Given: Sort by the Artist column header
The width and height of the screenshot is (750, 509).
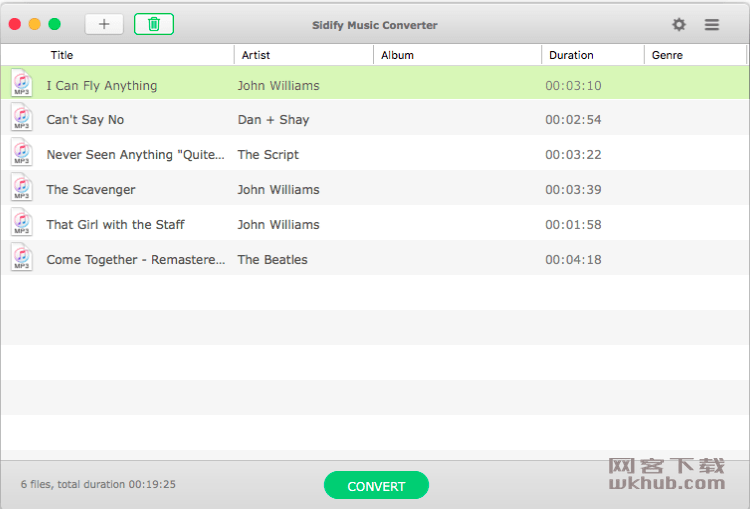Looking at the screenshot, I should pyautogui.click(x=256, y=55).
